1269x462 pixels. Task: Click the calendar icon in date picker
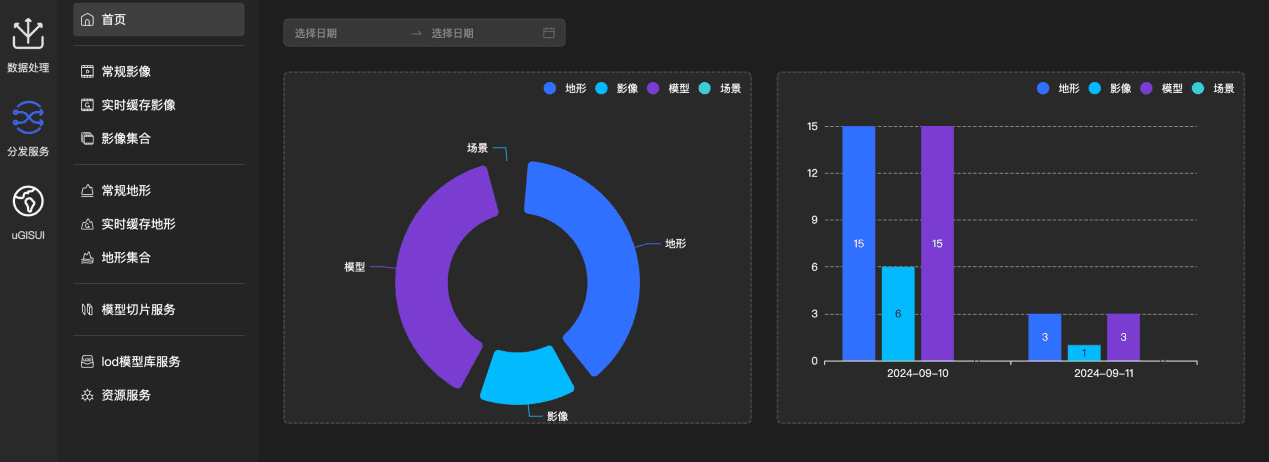tap(548, 33)
